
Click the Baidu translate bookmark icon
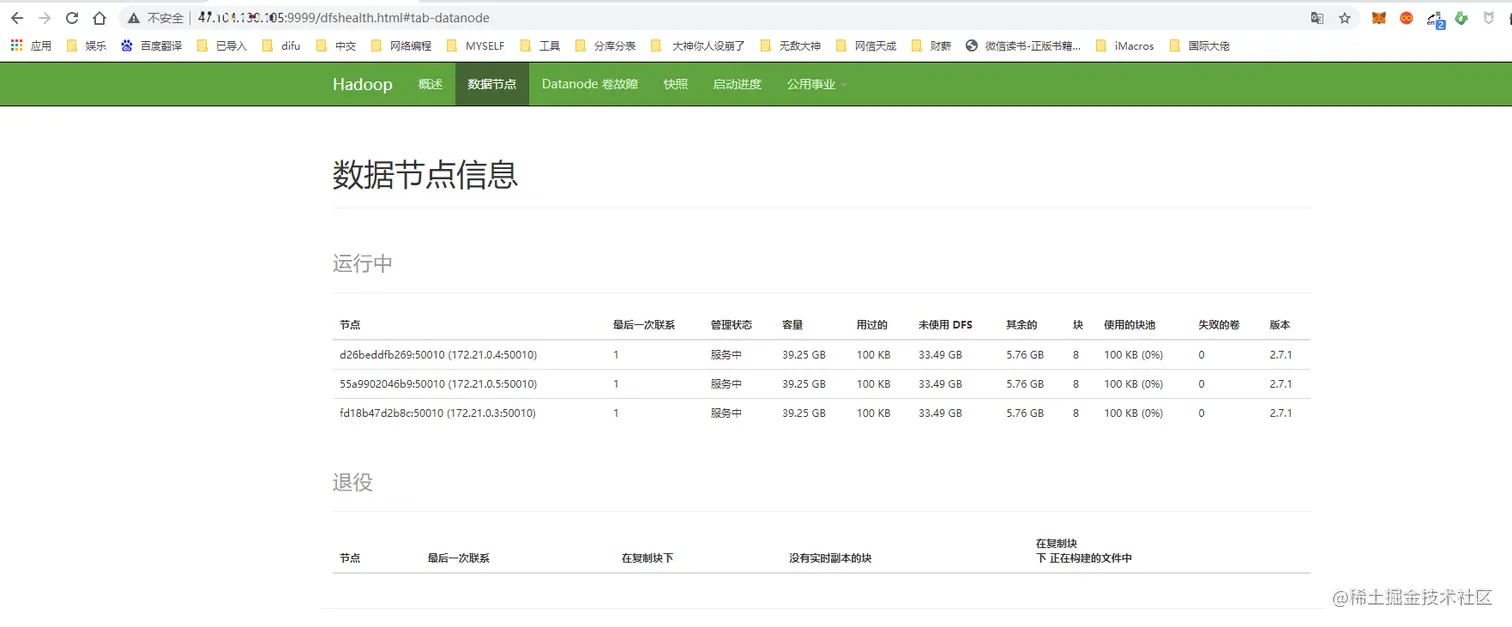tap(126, 45)
